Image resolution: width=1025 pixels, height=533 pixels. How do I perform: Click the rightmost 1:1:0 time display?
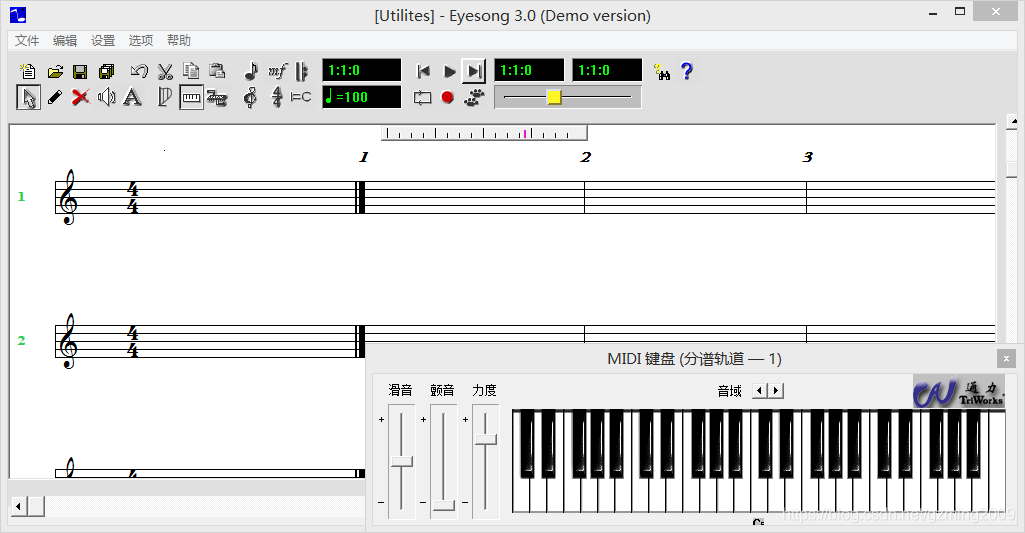[607, 70]
